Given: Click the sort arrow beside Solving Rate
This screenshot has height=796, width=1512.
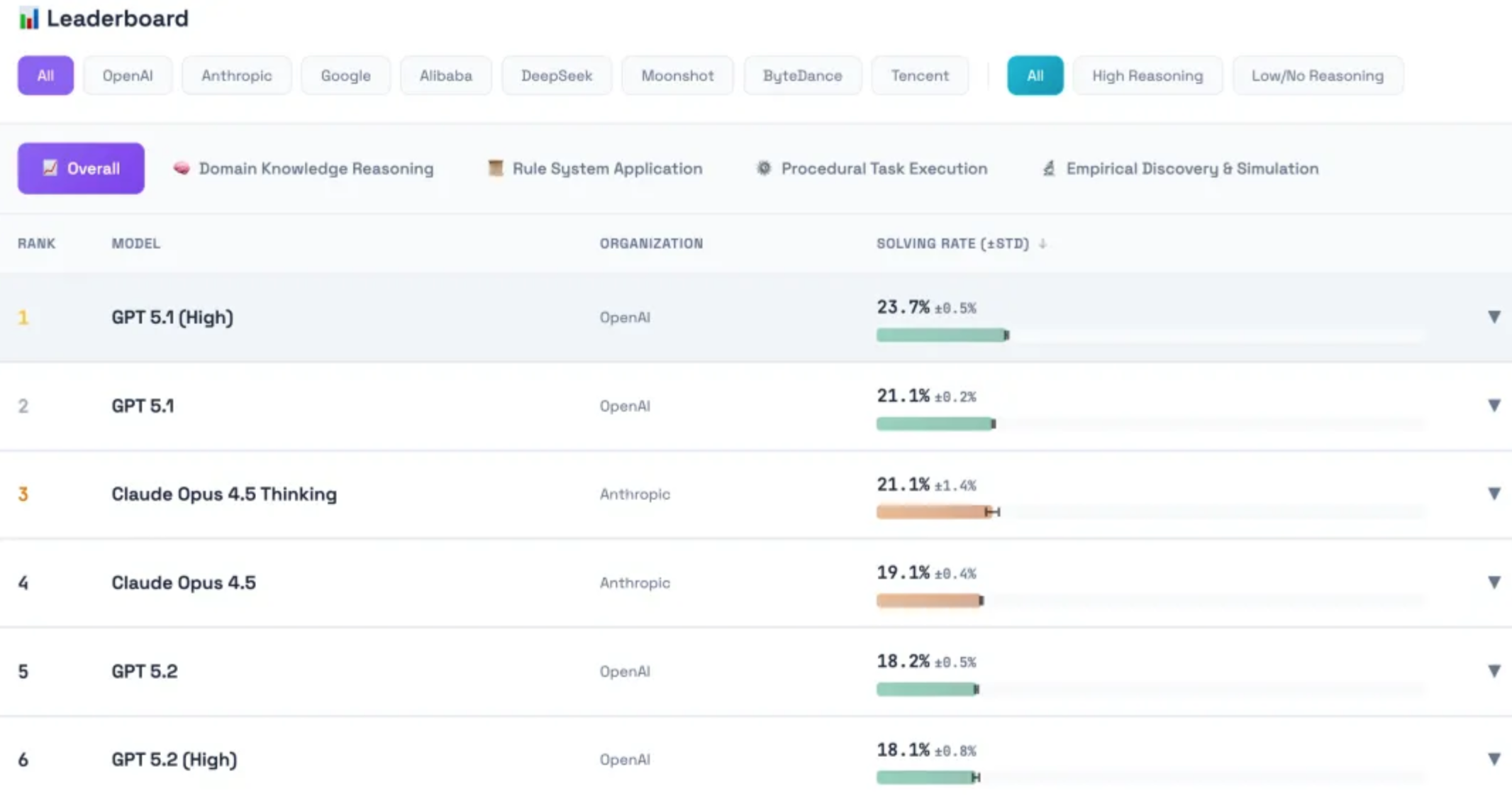Looking at the screenshot, I should click(1043, 243).
